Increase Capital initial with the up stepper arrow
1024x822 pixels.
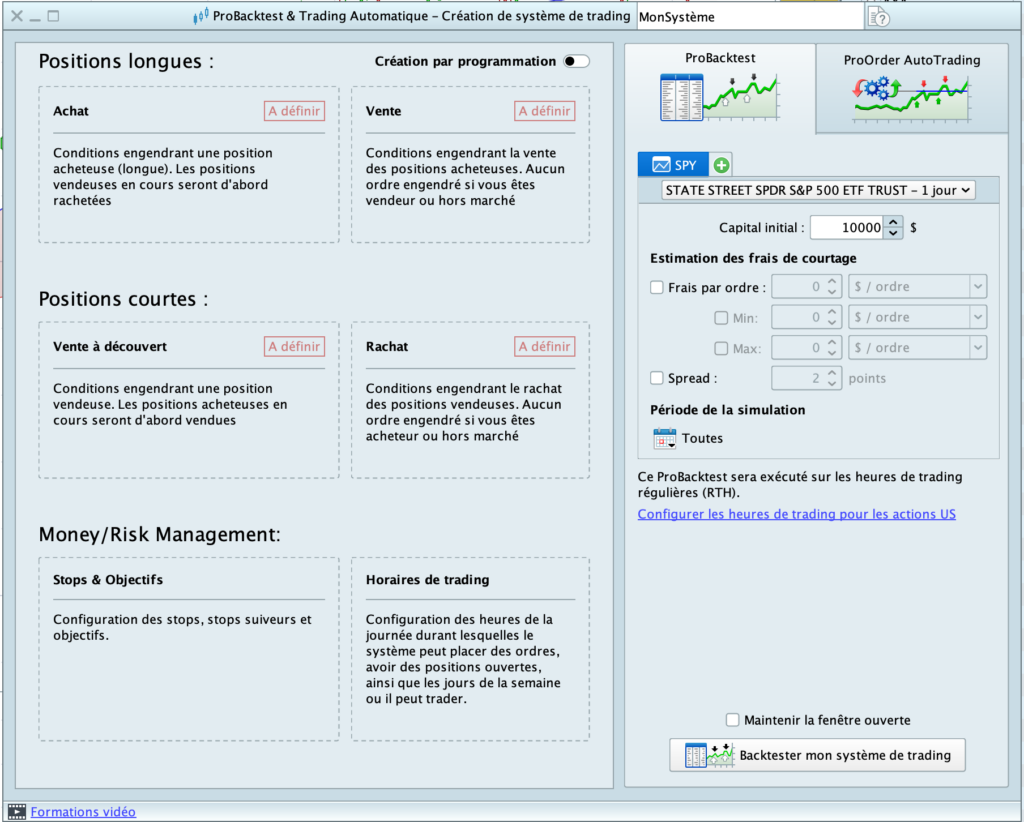(x=894, y=222)
